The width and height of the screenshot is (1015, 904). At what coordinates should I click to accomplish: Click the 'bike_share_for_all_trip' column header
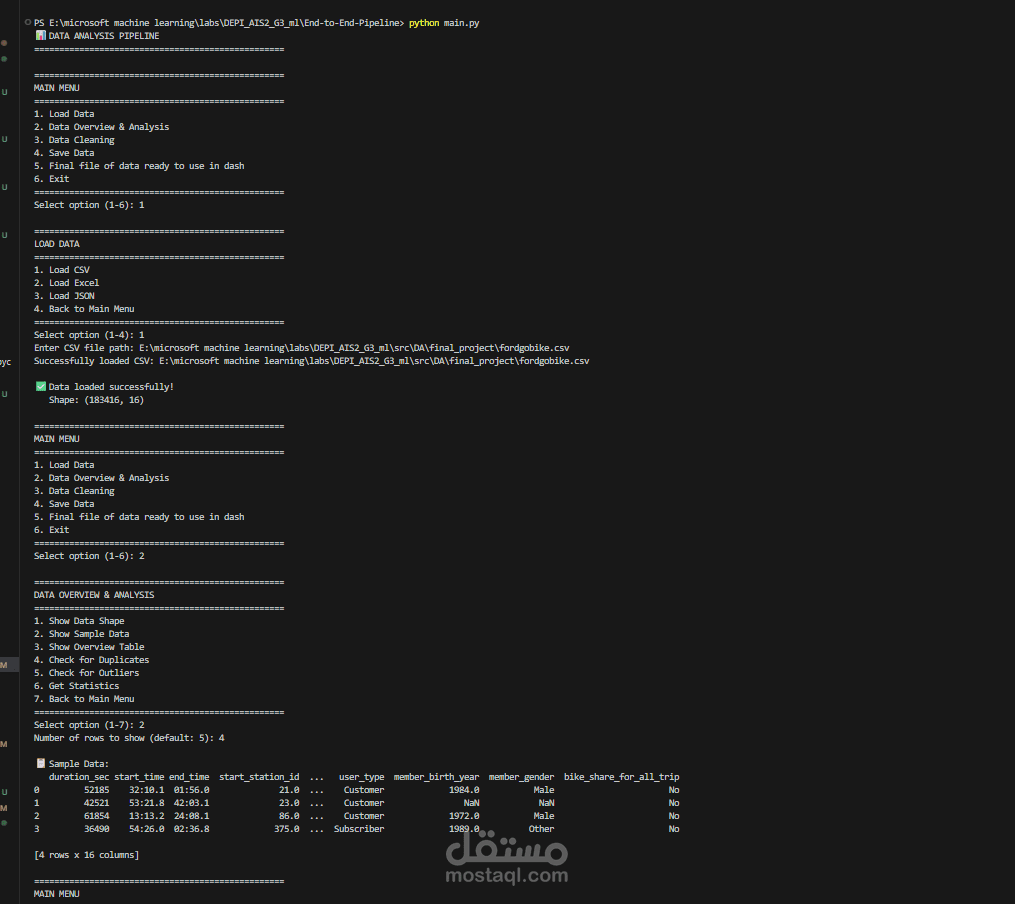tap(621, 777)
